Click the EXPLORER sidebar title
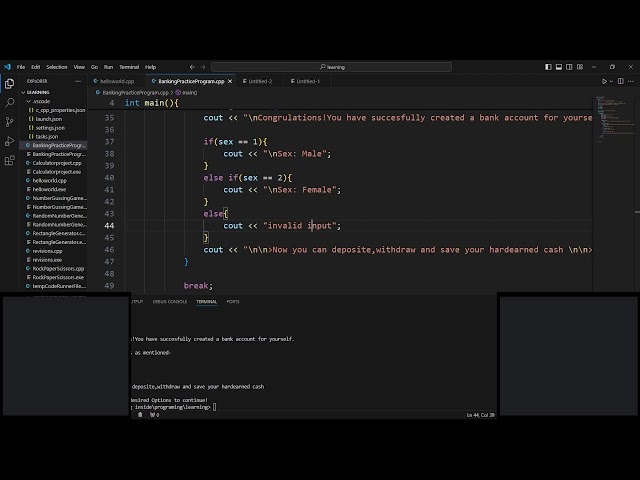 tap(37, 81)
